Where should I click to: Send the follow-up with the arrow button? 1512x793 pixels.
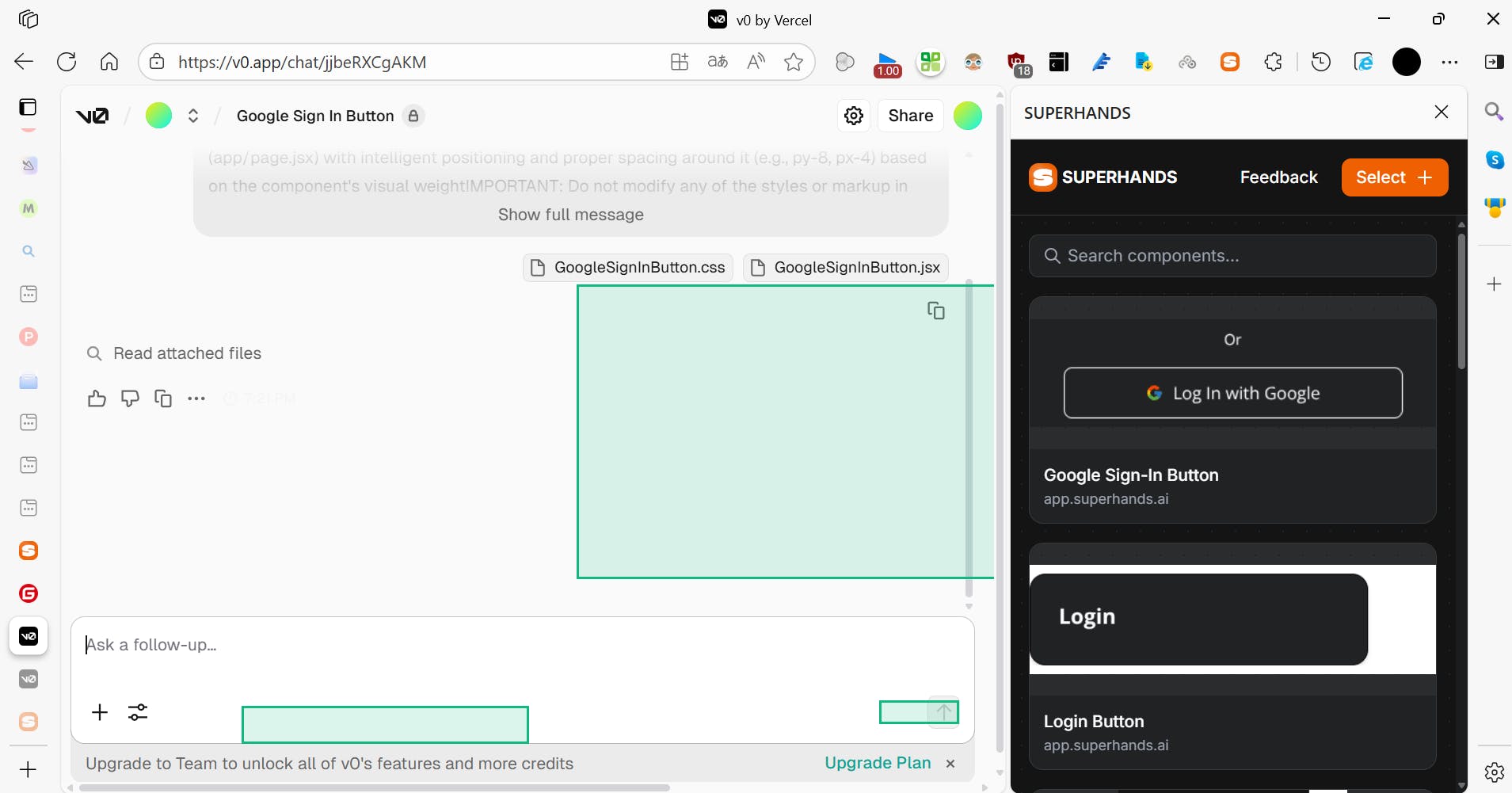tap(943, 711)
